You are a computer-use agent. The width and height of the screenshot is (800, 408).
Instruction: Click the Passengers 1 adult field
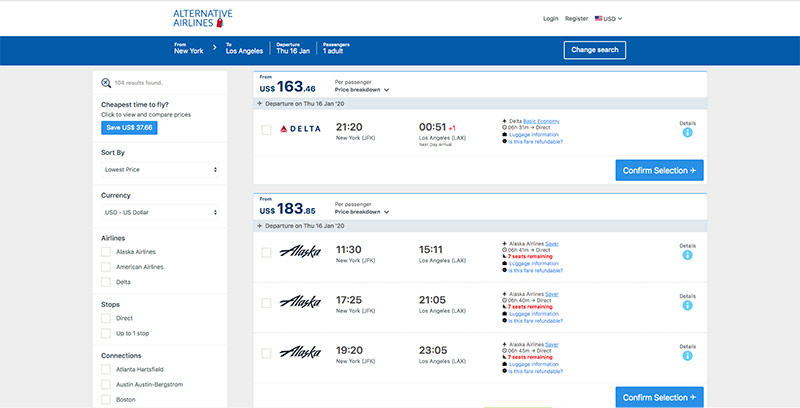pos(336,48)
